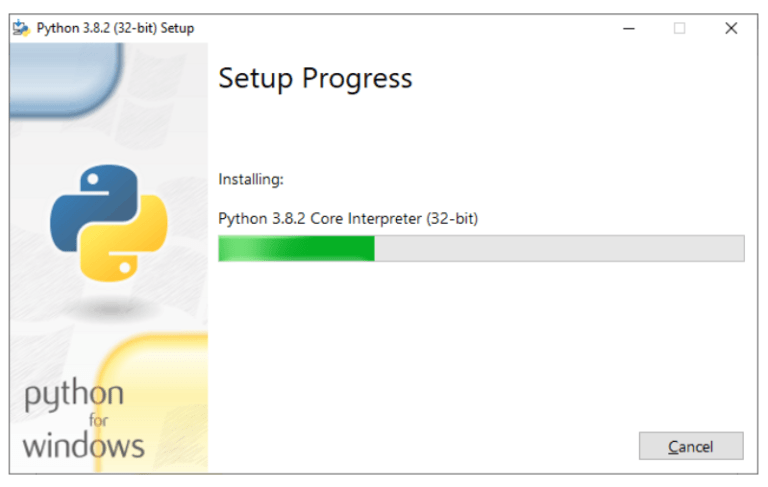Click the Setup Progress heading
Screen dimensions: 768x487
315,79
